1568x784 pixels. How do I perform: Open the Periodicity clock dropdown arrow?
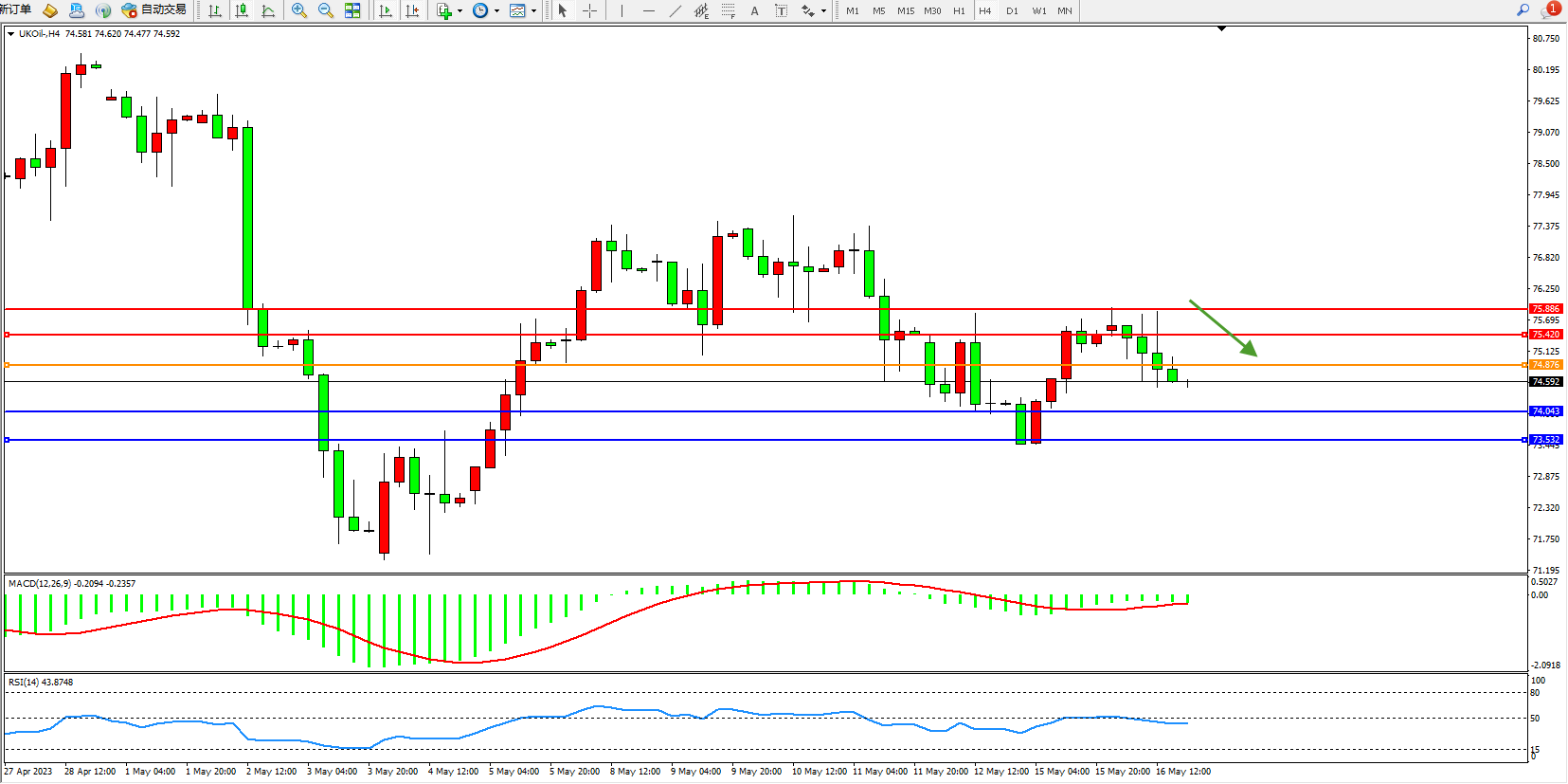pyautogui.click(x=496, y=11)
